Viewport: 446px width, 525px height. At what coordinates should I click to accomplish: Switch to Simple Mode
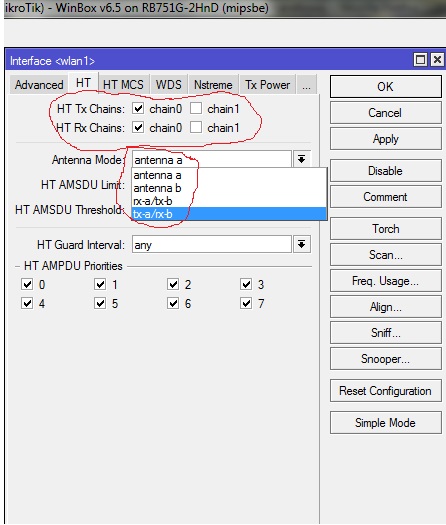point(386,423)
